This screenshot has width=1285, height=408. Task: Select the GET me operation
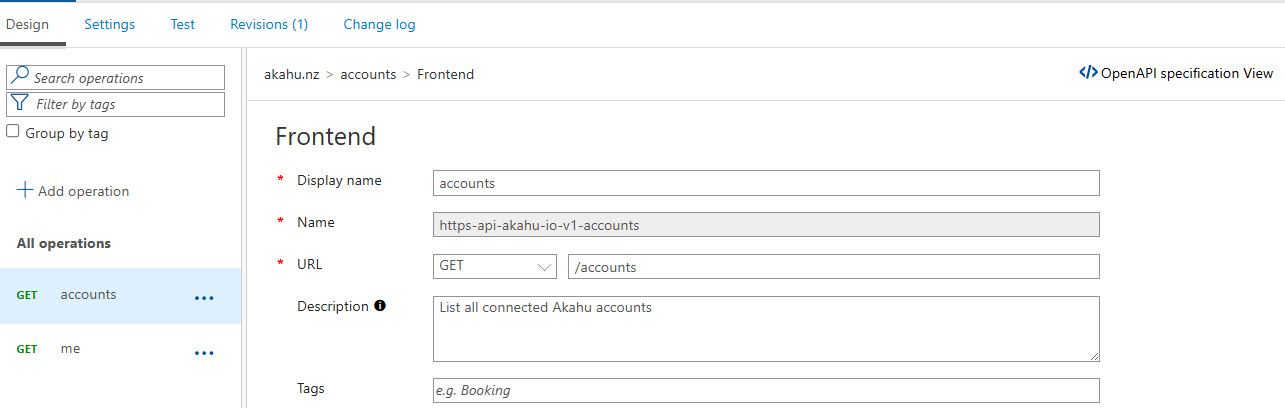point(120,350)
